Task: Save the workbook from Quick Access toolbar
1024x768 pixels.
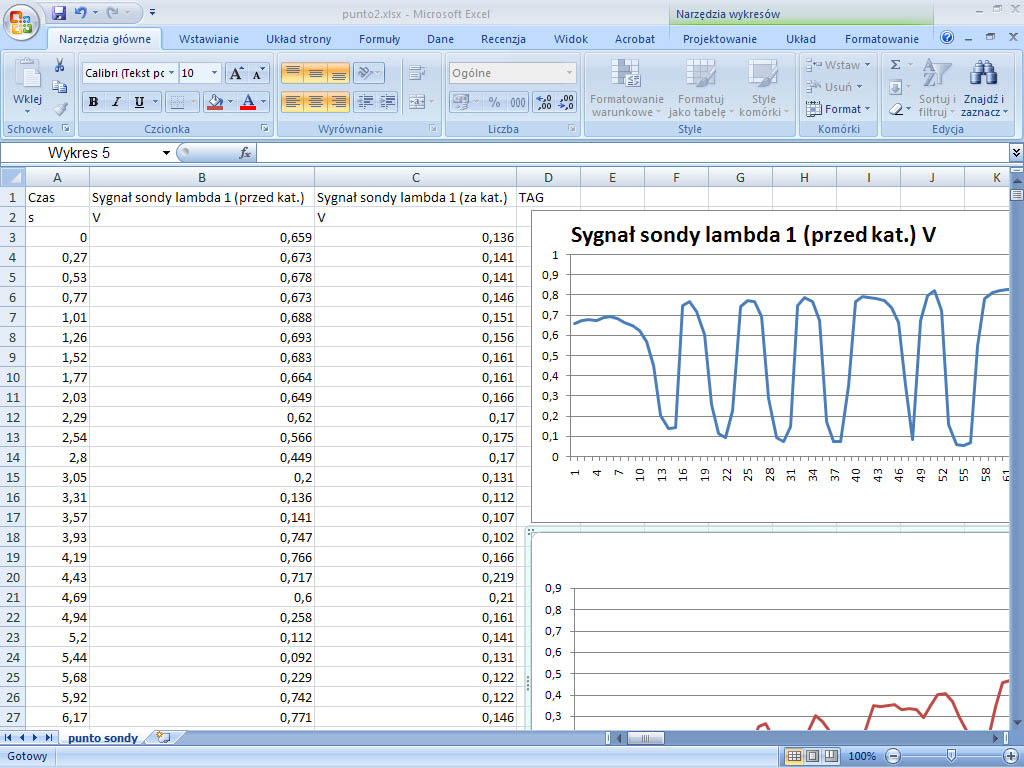Action: pyautogui.click(x=59, y=14)
